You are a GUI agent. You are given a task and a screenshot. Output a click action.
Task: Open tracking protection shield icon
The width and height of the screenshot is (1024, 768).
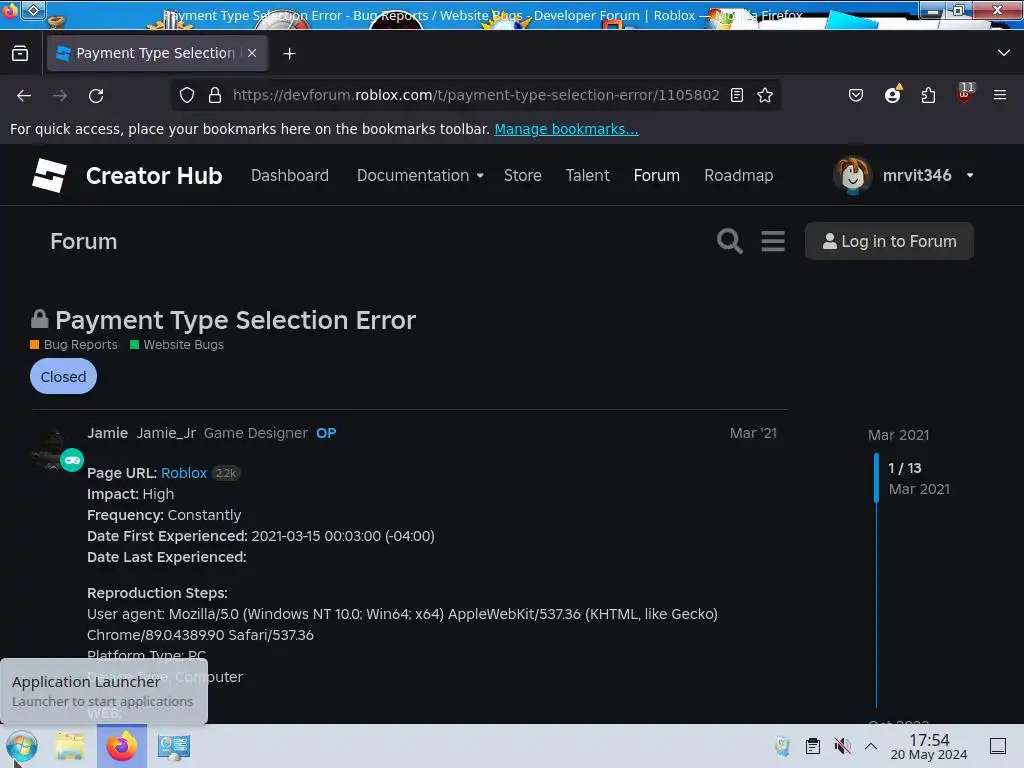[187, 95]
